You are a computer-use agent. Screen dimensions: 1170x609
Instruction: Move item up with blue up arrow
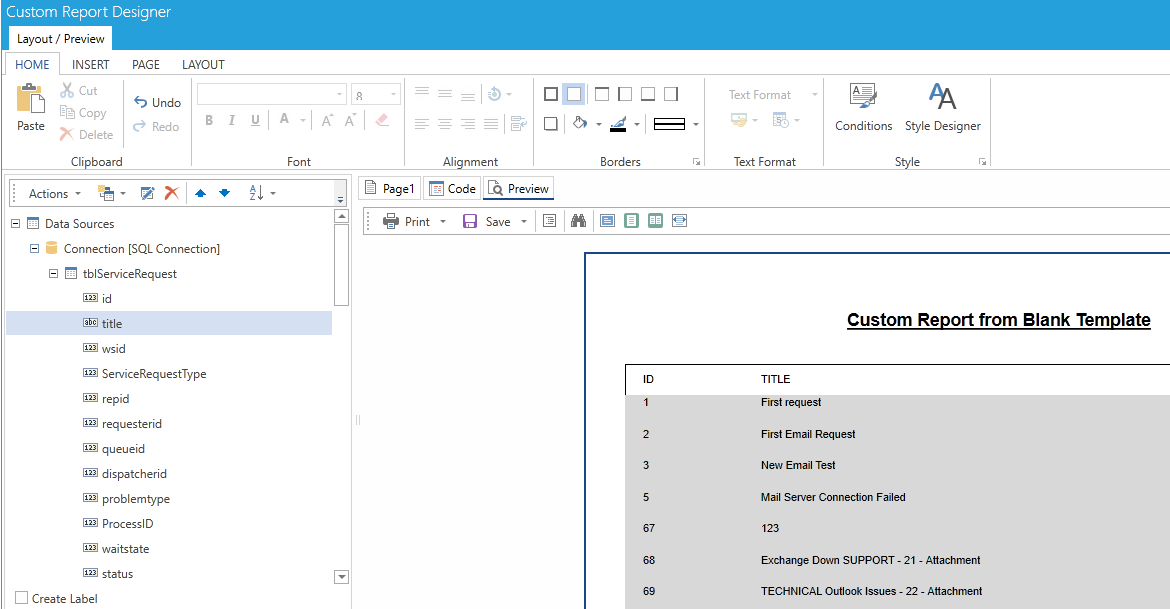(200, 193)
